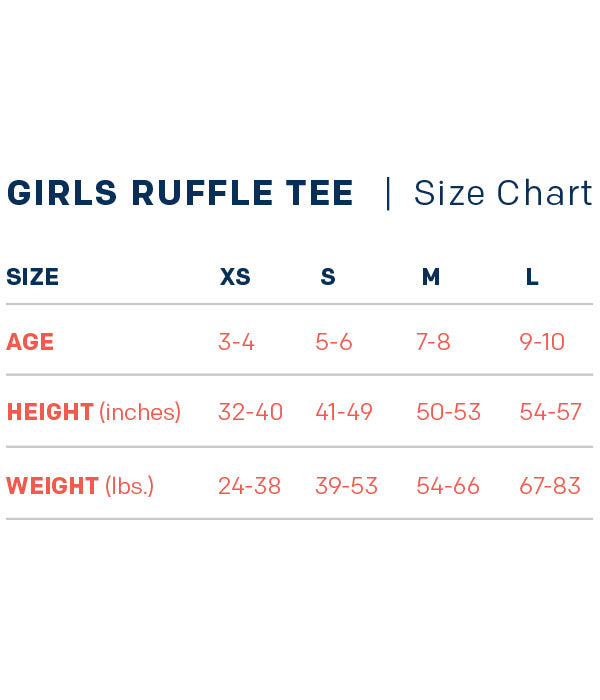
Task: Choose the 50-53 height value
Action: point(448,412)
